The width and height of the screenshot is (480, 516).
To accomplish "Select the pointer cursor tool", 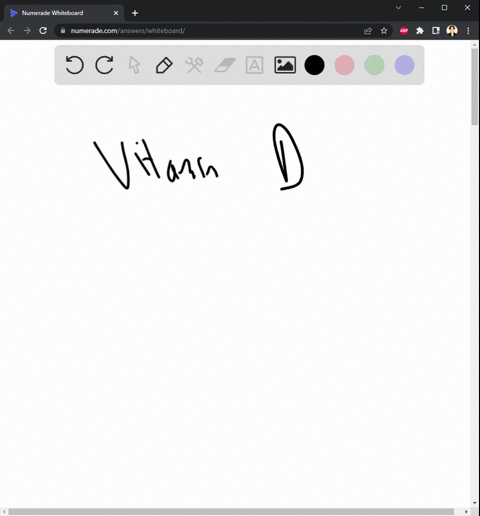I will coord(134,65).
